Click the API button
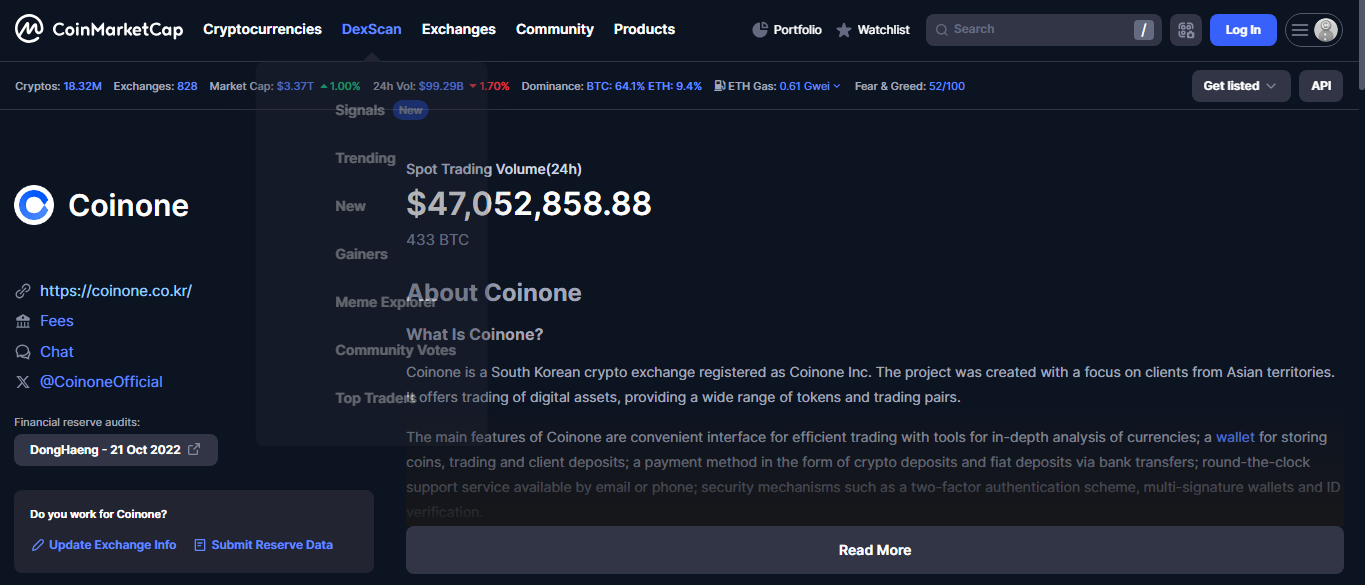 [1321, 86]
